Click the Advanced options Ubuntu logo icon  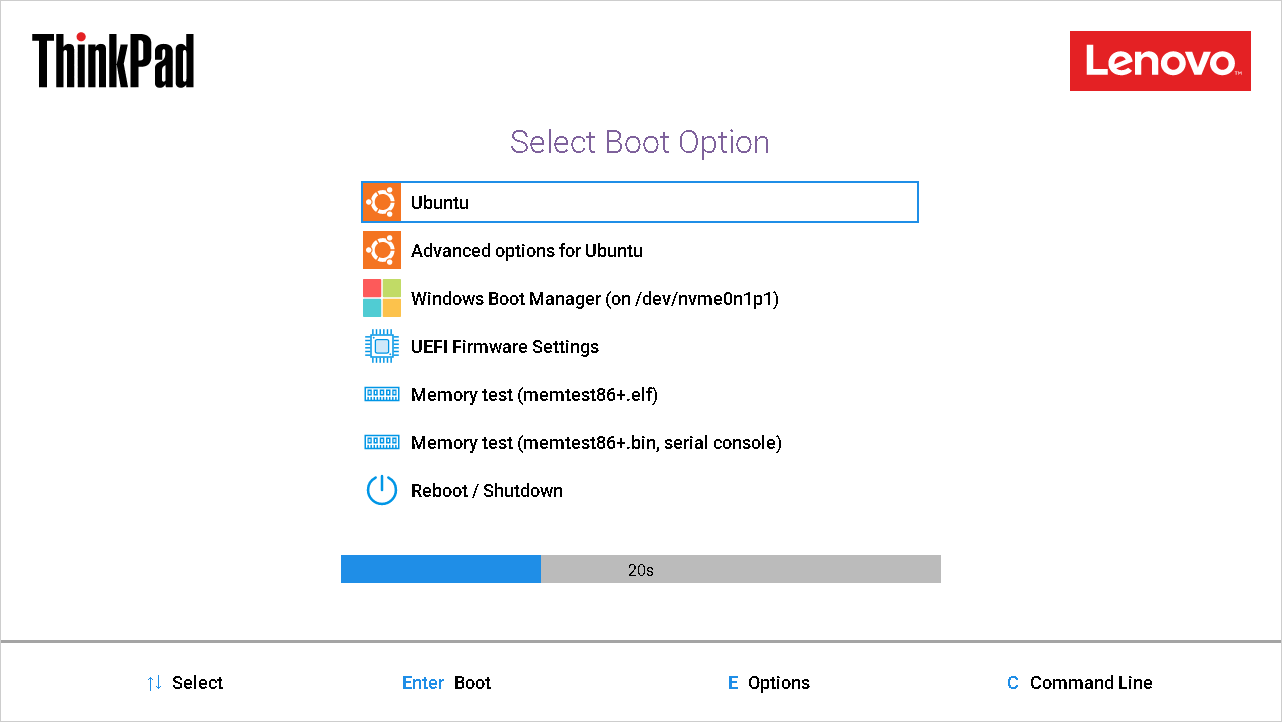click(x=382, y=250)
